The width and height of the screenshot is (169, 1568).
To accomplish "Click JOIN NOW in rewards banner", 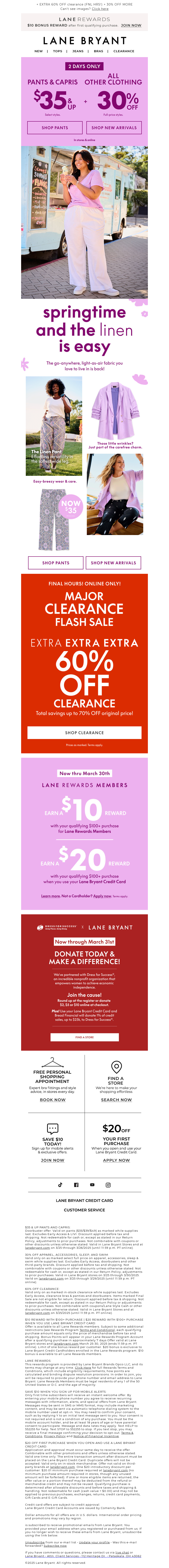I will 131,25.
